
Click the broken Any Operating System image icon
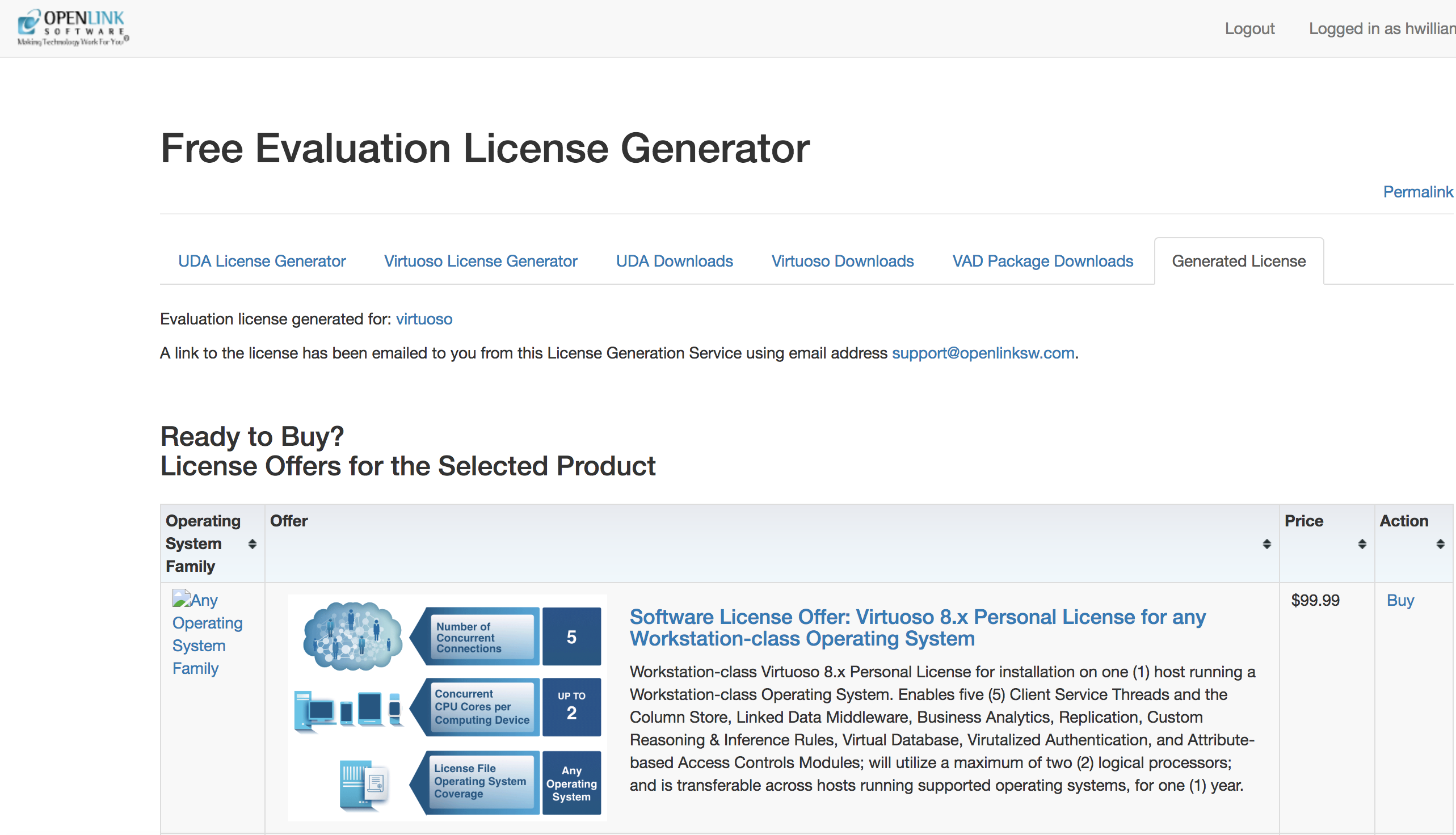click(181, 598)
